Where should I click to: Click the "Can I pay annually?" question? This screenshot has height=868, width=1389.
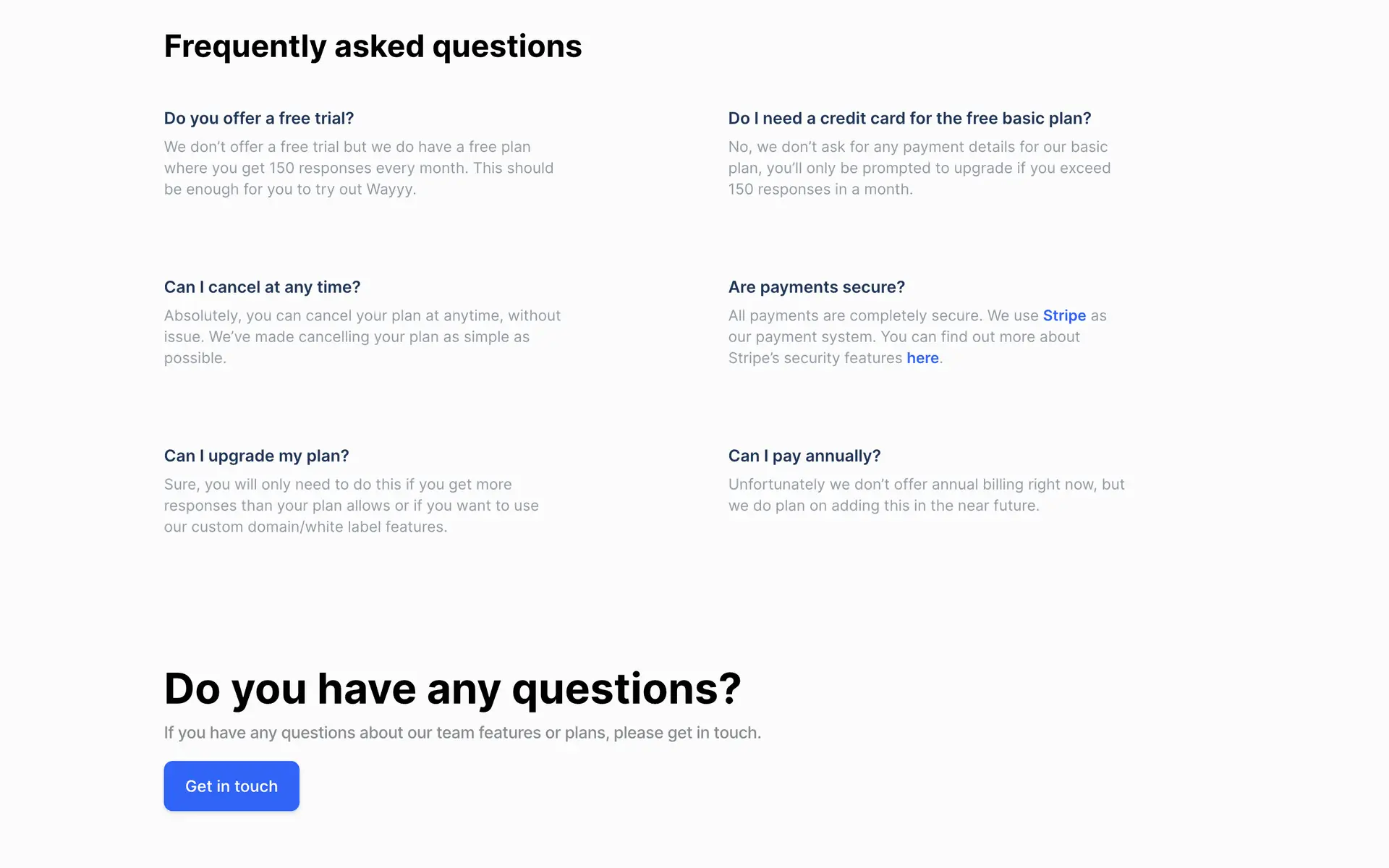[804, 456]
